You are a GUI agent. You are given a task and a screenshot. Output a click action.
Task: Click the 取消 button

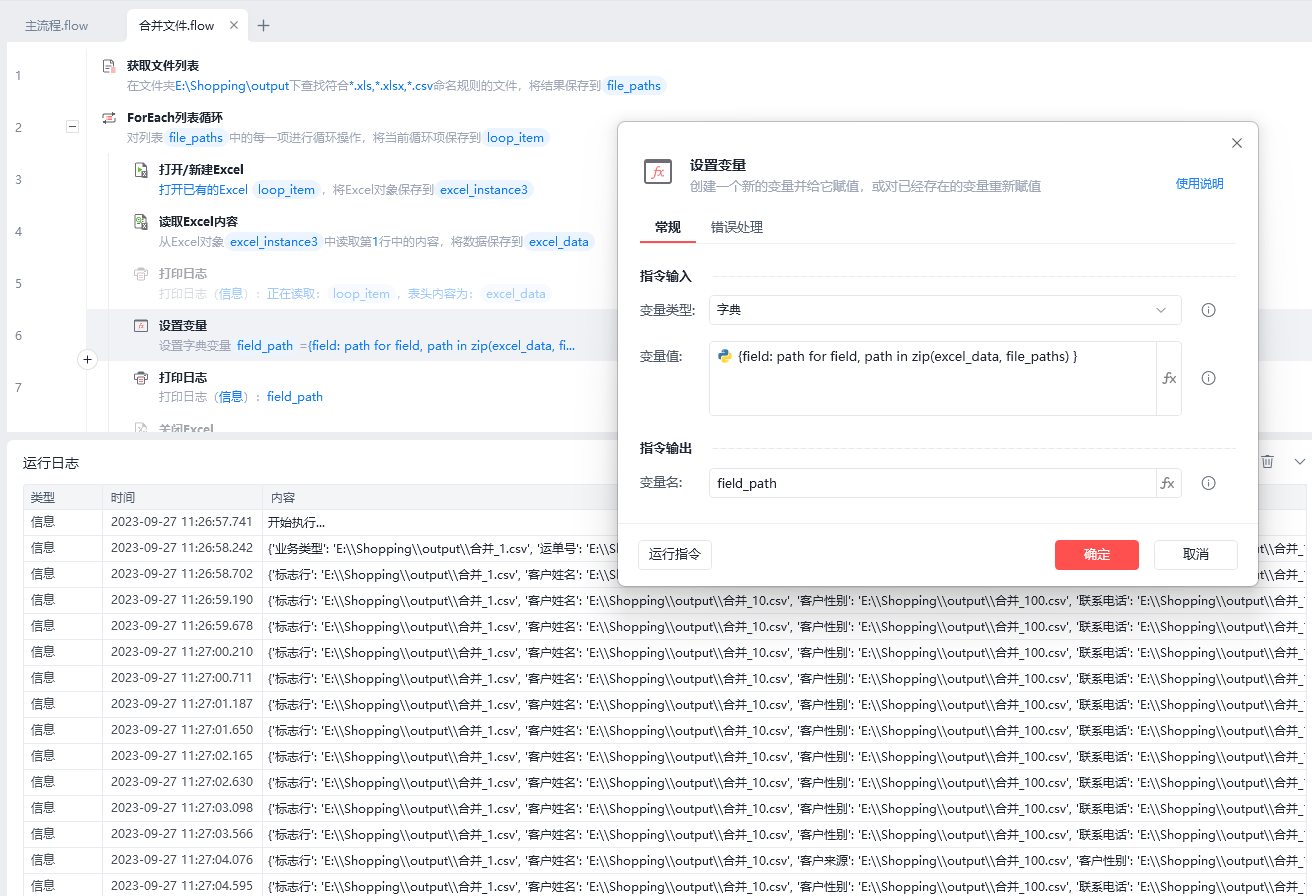click(1195, 555)
